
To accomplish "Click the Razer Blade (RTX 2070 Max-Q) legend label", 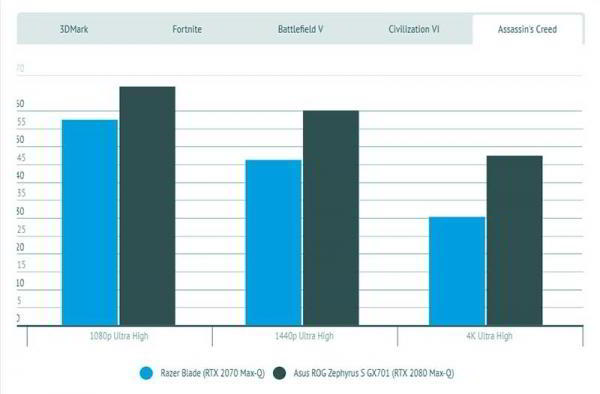I will pos(212,373).
